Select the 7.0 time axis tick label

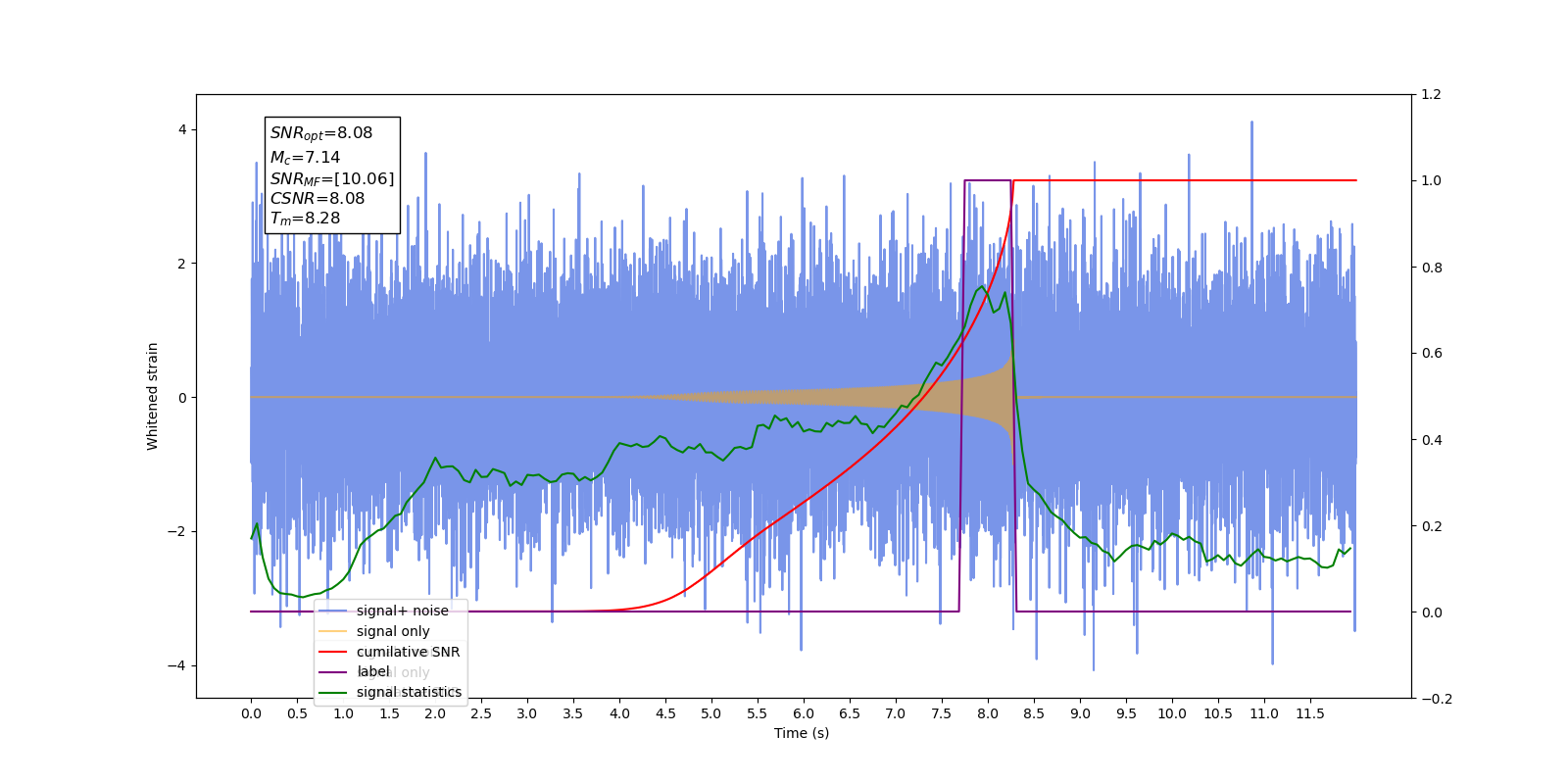point(896,713)
